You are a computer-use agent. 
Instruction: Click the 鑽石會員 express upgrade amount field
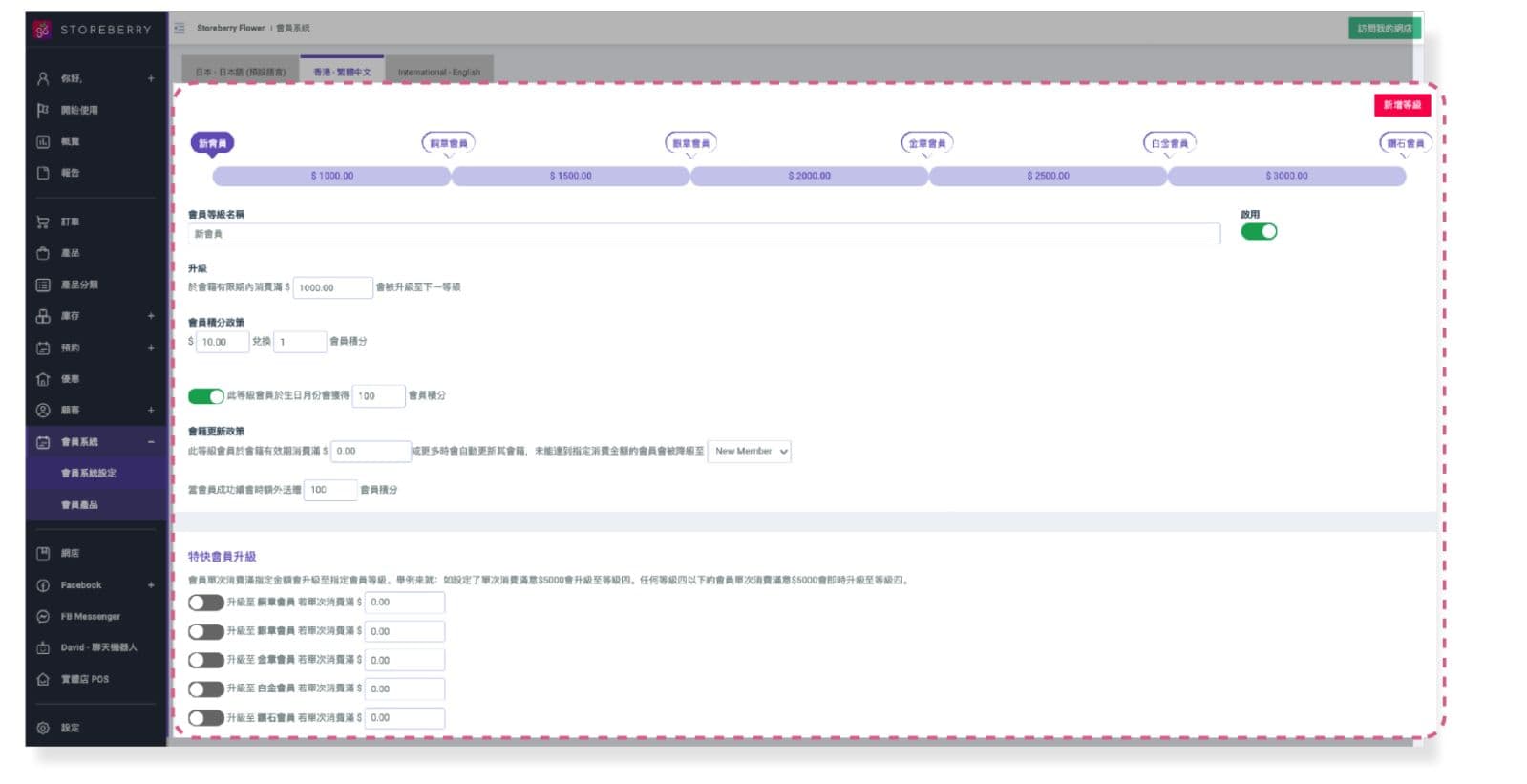coord(405,717)
